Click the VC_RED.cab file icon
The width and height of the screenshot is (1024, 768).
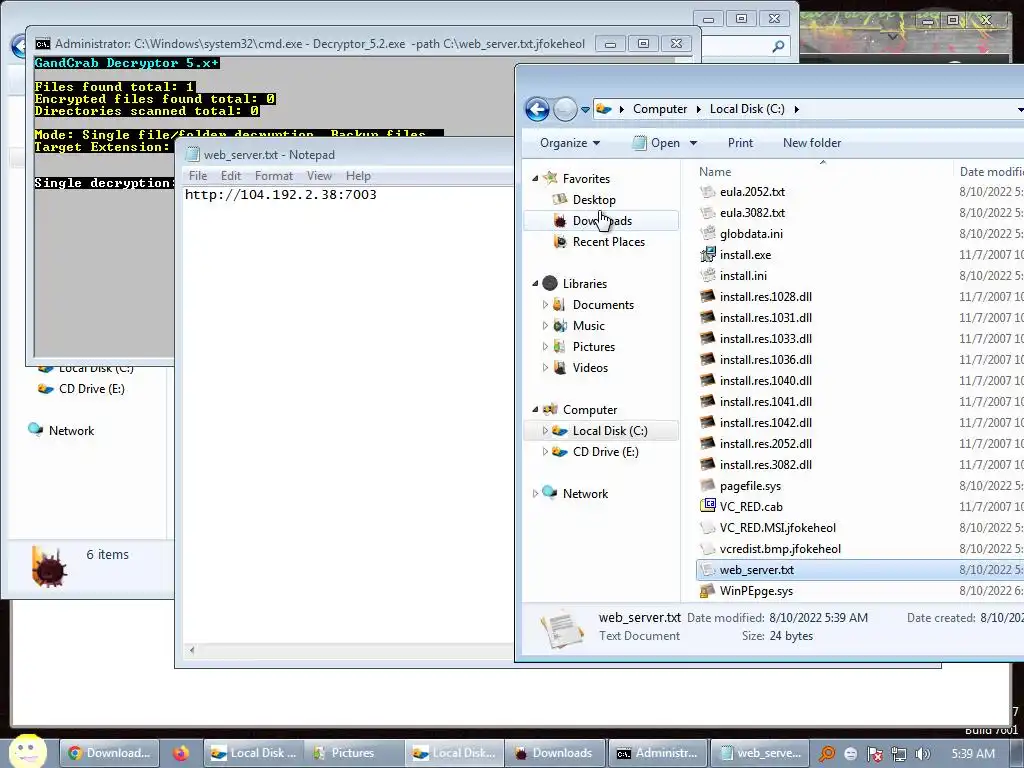(x=708, y=506)
